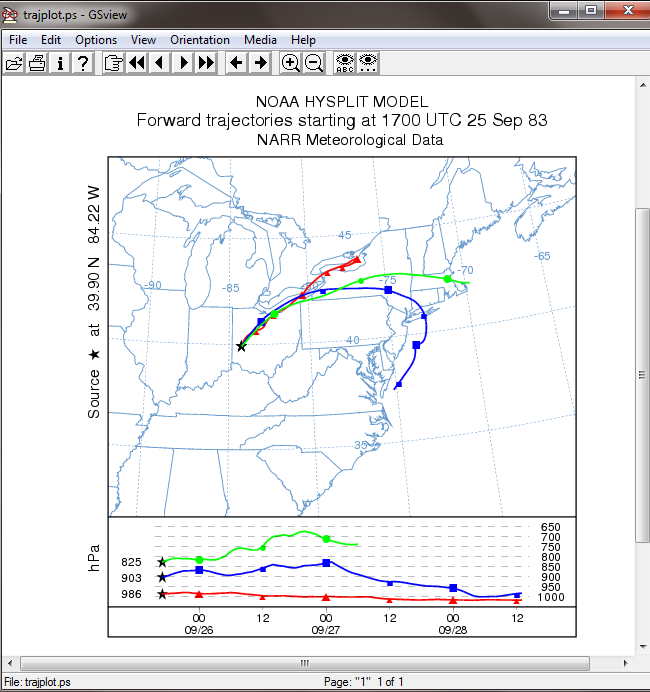Click the '650' hPa scale label
The width and height of the screenshot is (650, 692).
[551, 527]
